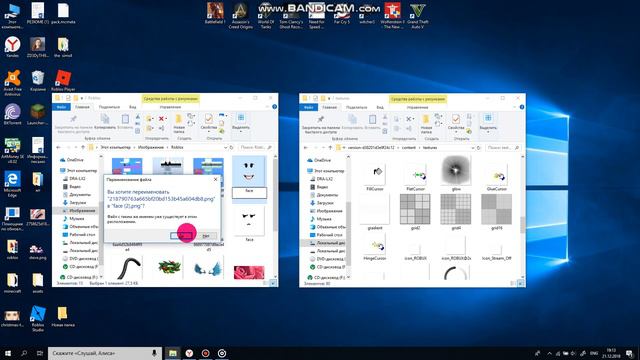
Task: Click the refresh button in textures window
Action: 478,148
